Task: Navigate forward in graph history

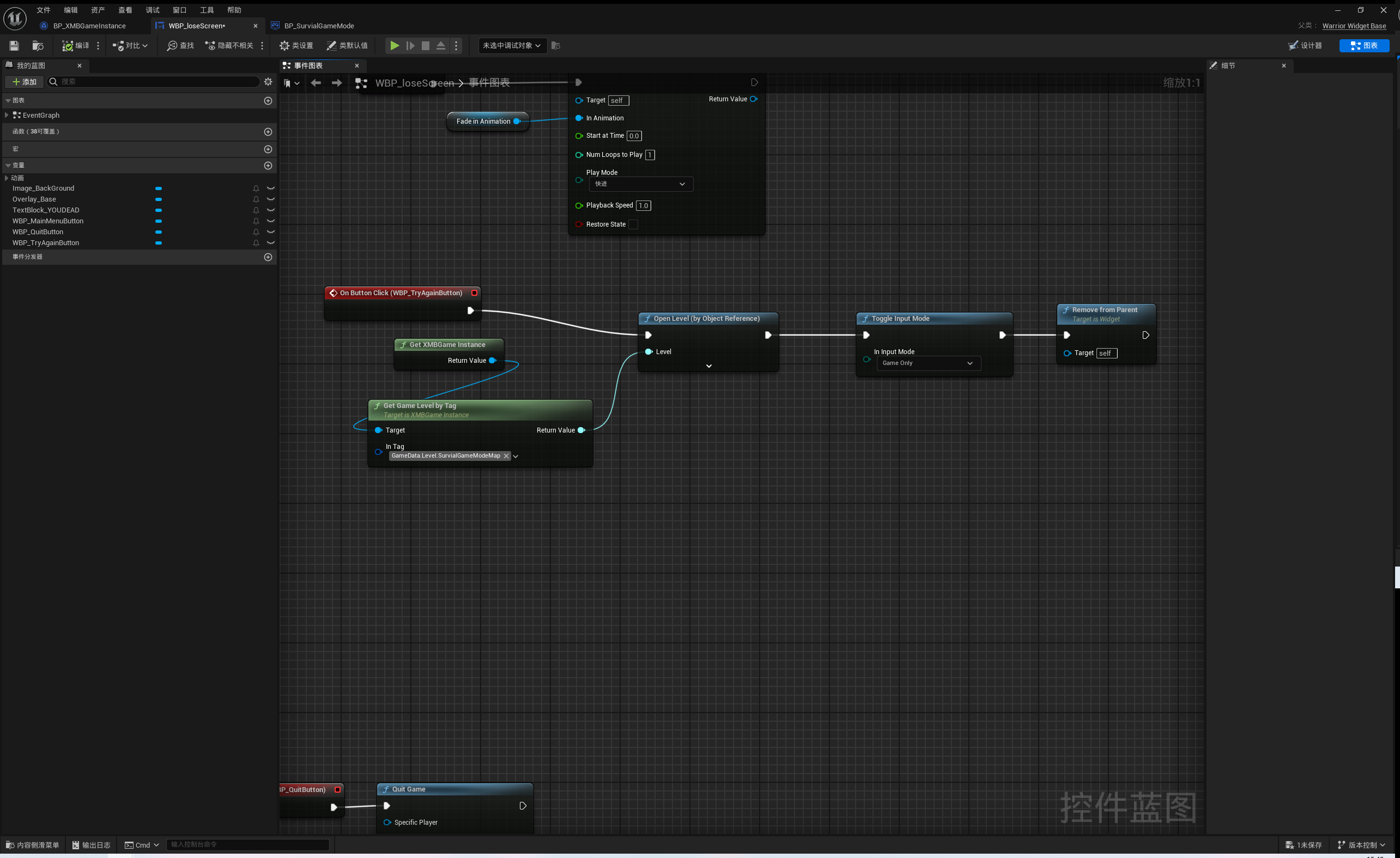Action: click(x=337, y=83)
